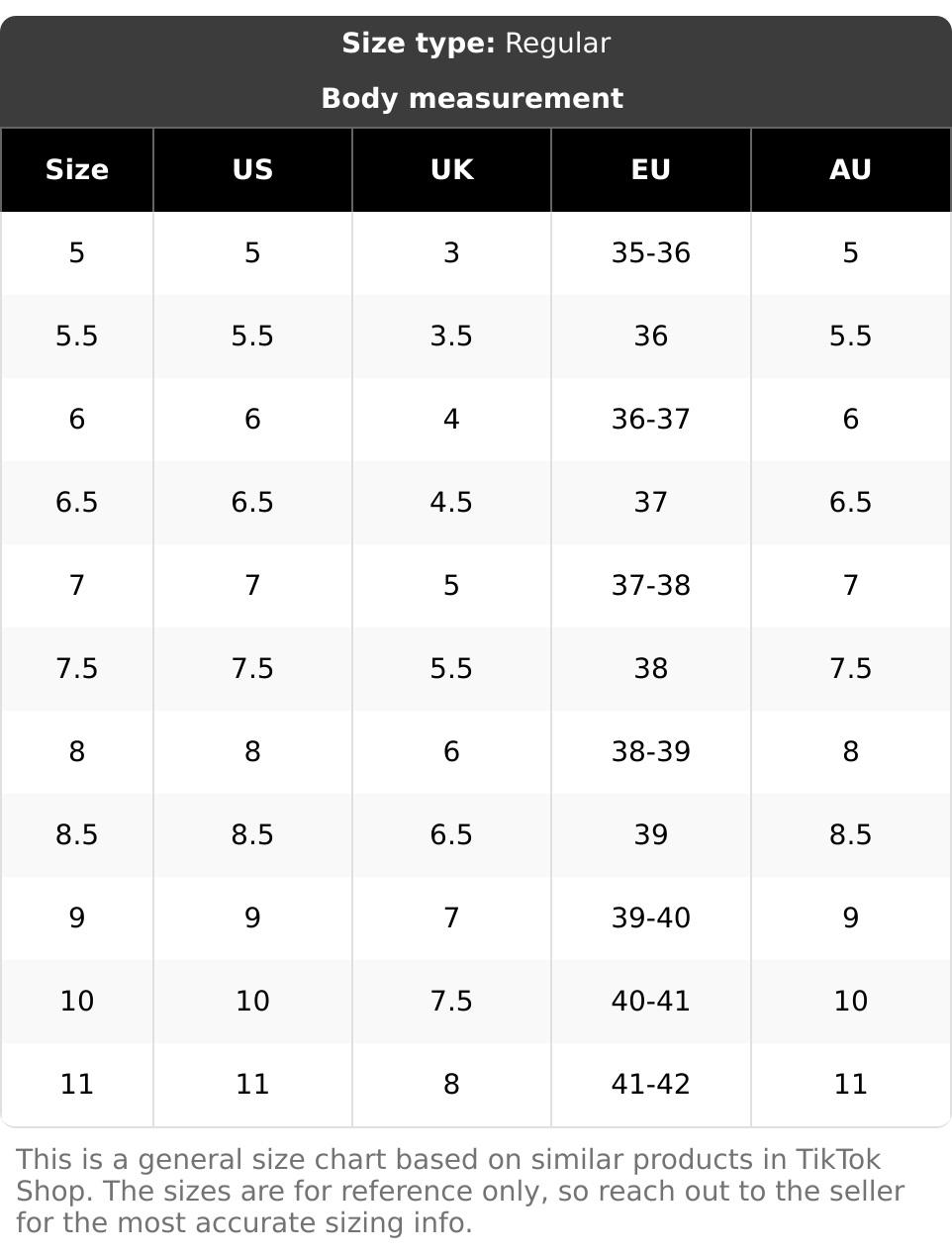The width and height of the screenshot is (952, 1255).
Task: Click the EU value 38-39
Action: (x=650, y=752)
